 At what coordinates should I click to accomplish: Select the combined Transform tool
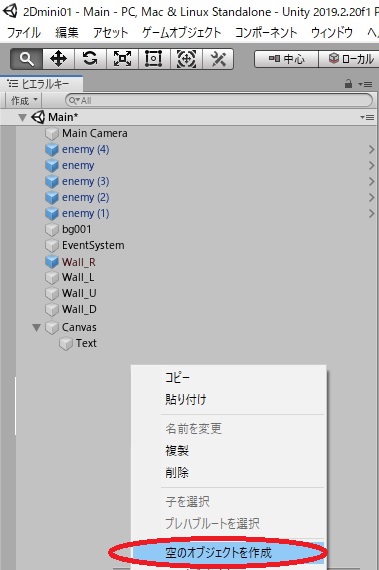point(186,59)
